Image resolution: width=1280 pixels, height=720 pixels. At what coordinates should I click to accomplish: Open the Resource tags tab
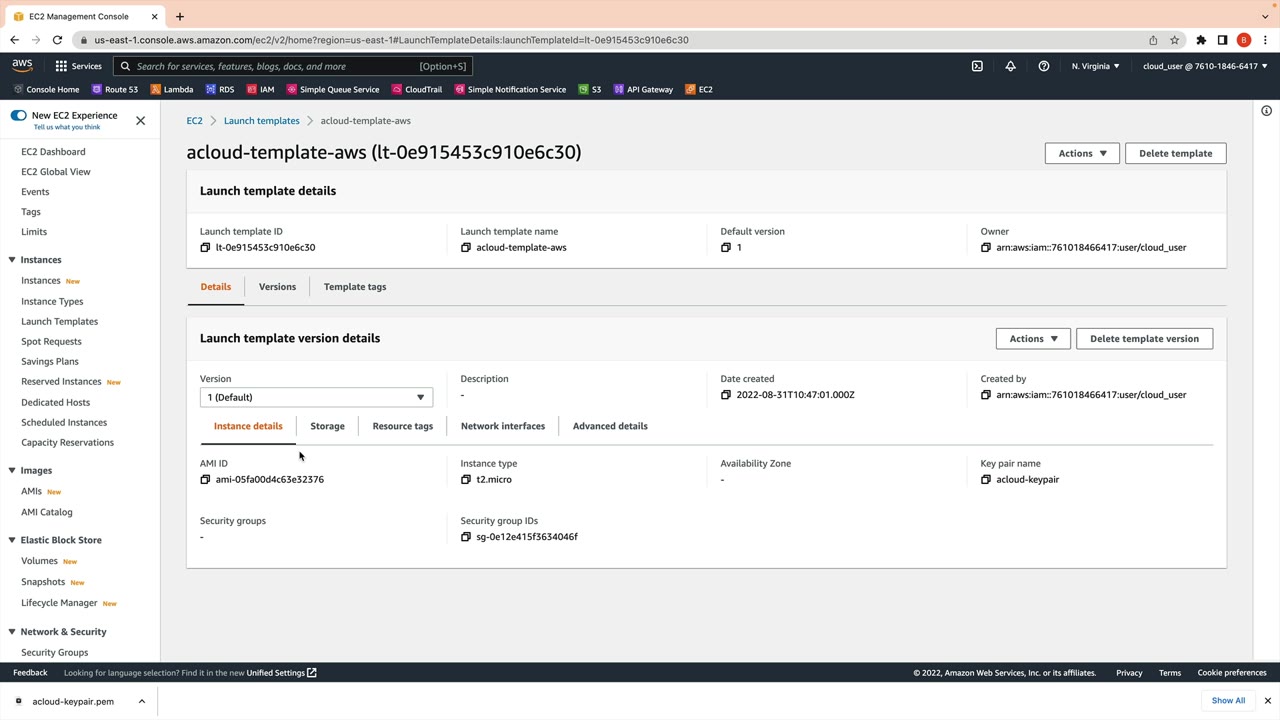click(403, 426)
